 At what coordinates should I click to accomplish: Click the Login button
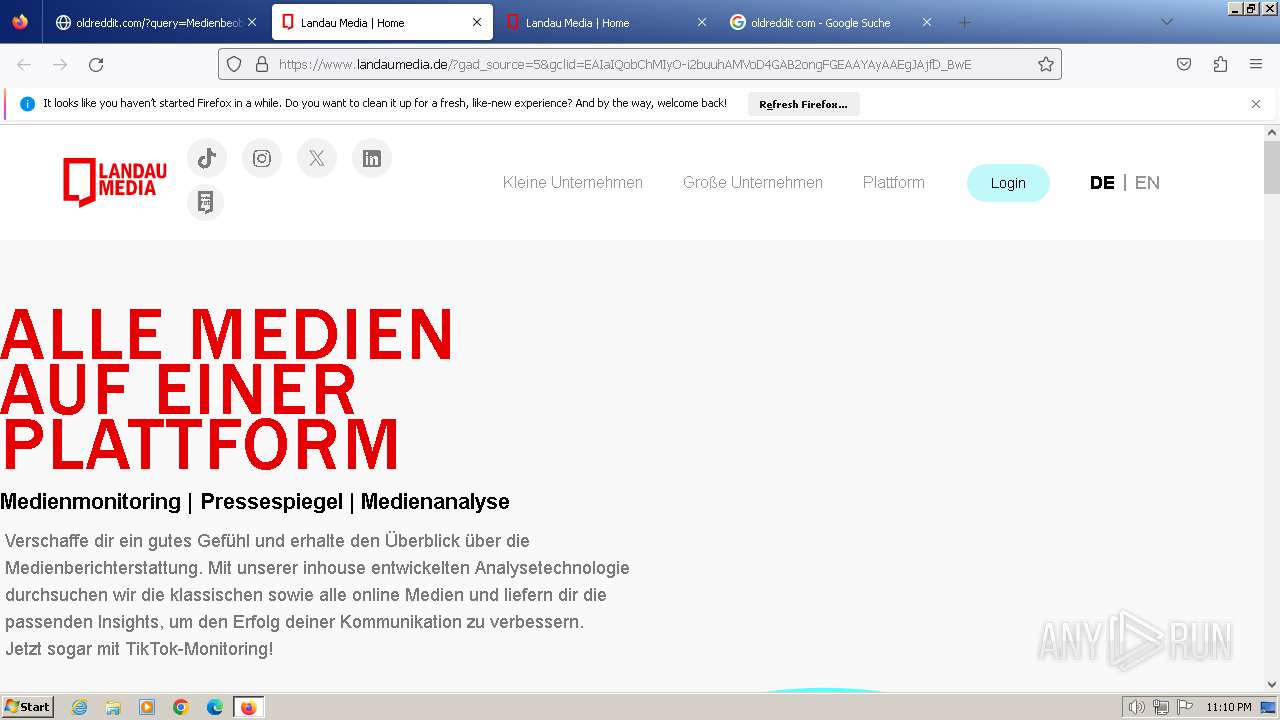[1008, 183]
